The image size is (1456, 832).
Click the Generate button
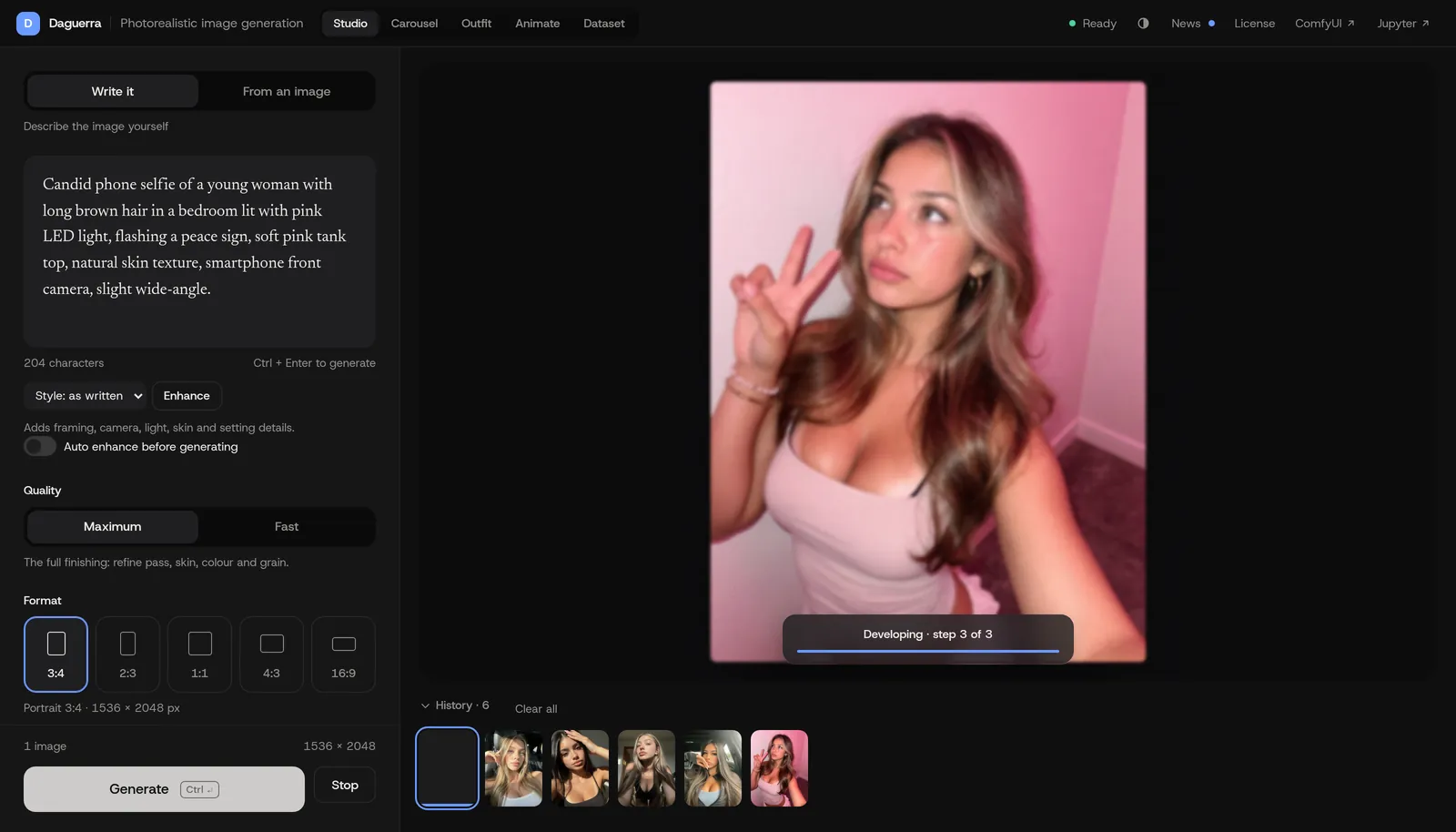tap(164, 788)
